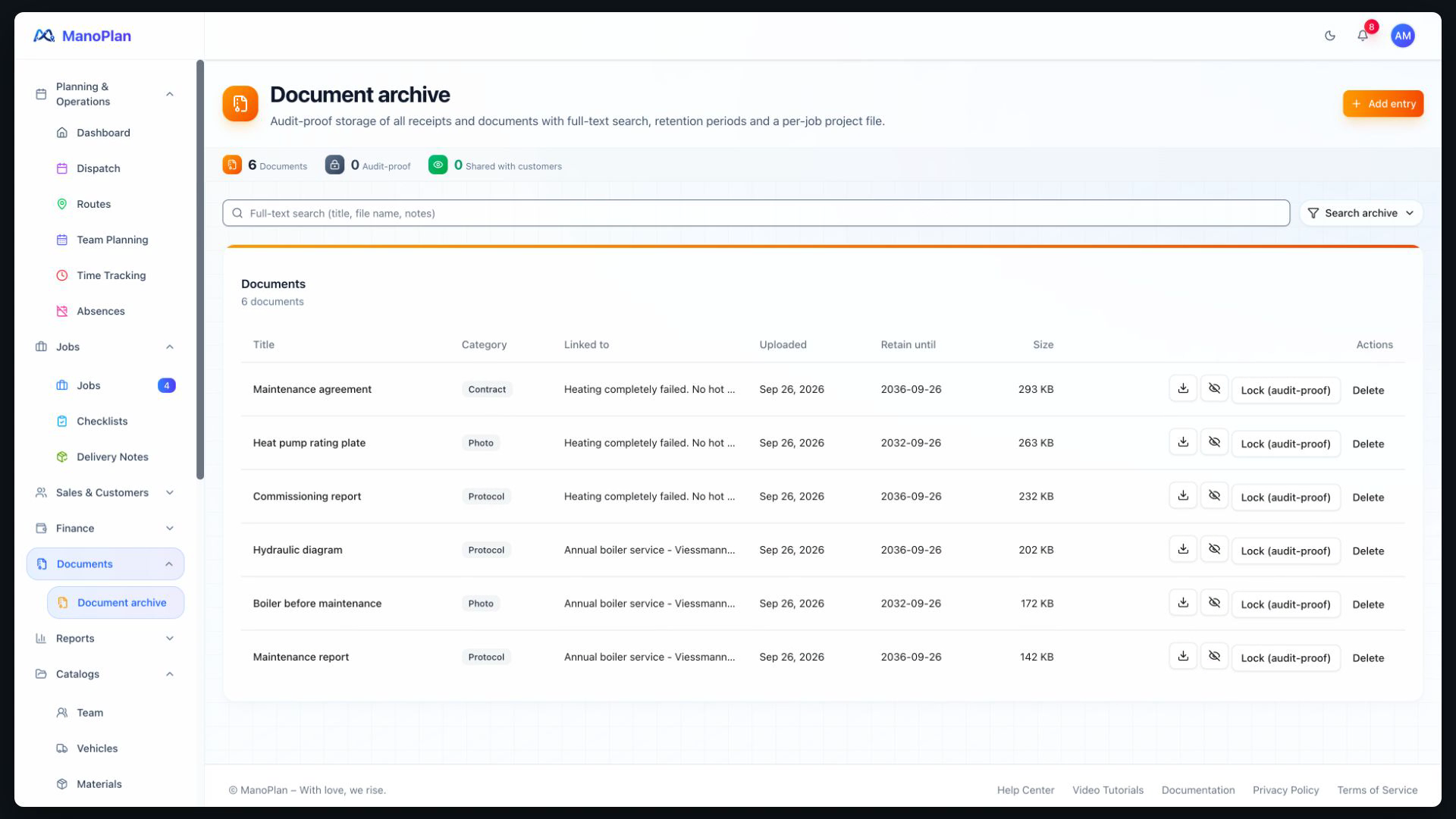The width and height of the screenshot is (1456, 819).
Task: Toggle customer sharing for Commissioning report
Action: pyautogui.click(x=1214, y=496)
